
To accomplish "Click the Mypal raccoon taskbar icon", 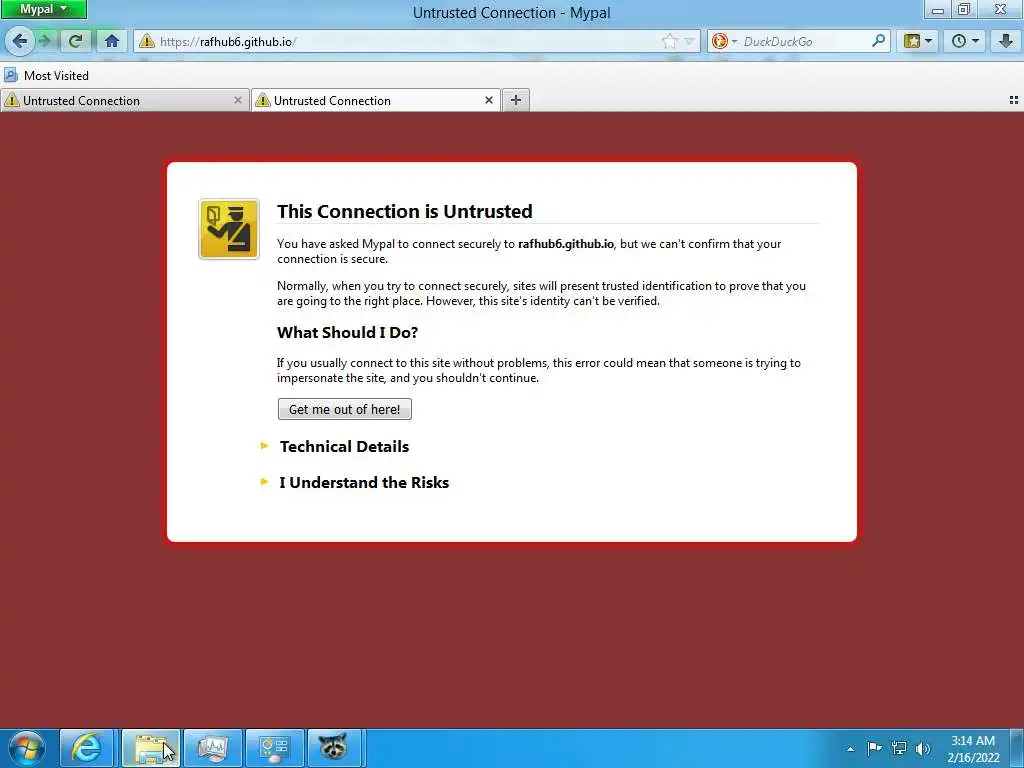I will (x=333, y=748).
